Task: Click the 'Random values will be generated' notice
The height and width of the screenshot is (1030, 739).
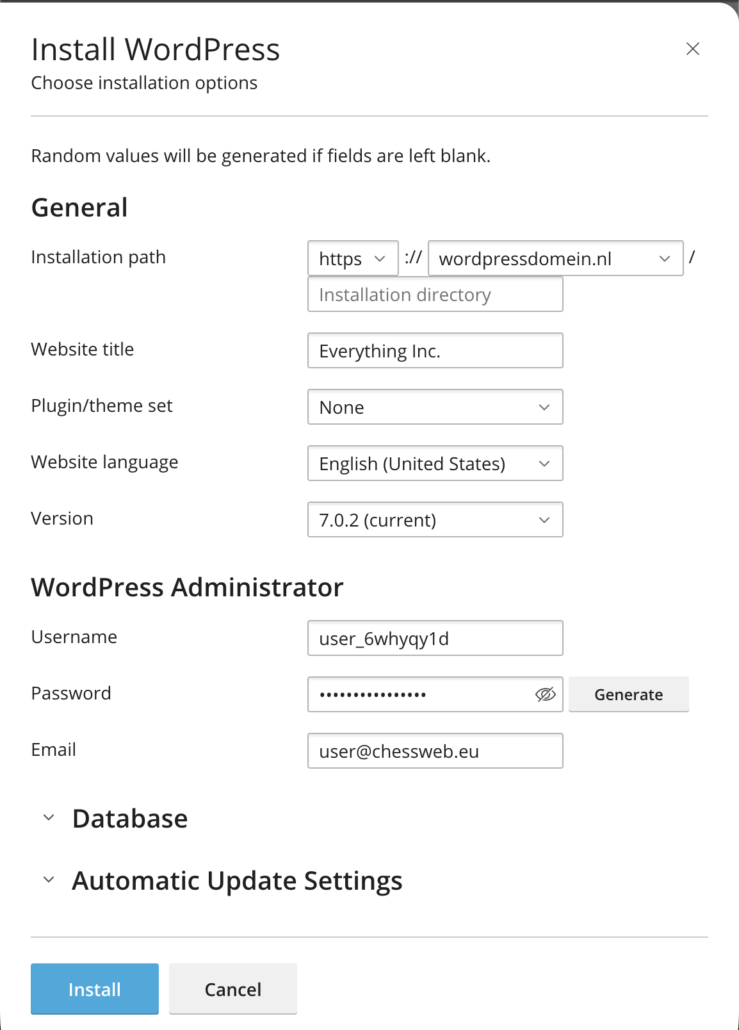Action: tap(261, 156)
